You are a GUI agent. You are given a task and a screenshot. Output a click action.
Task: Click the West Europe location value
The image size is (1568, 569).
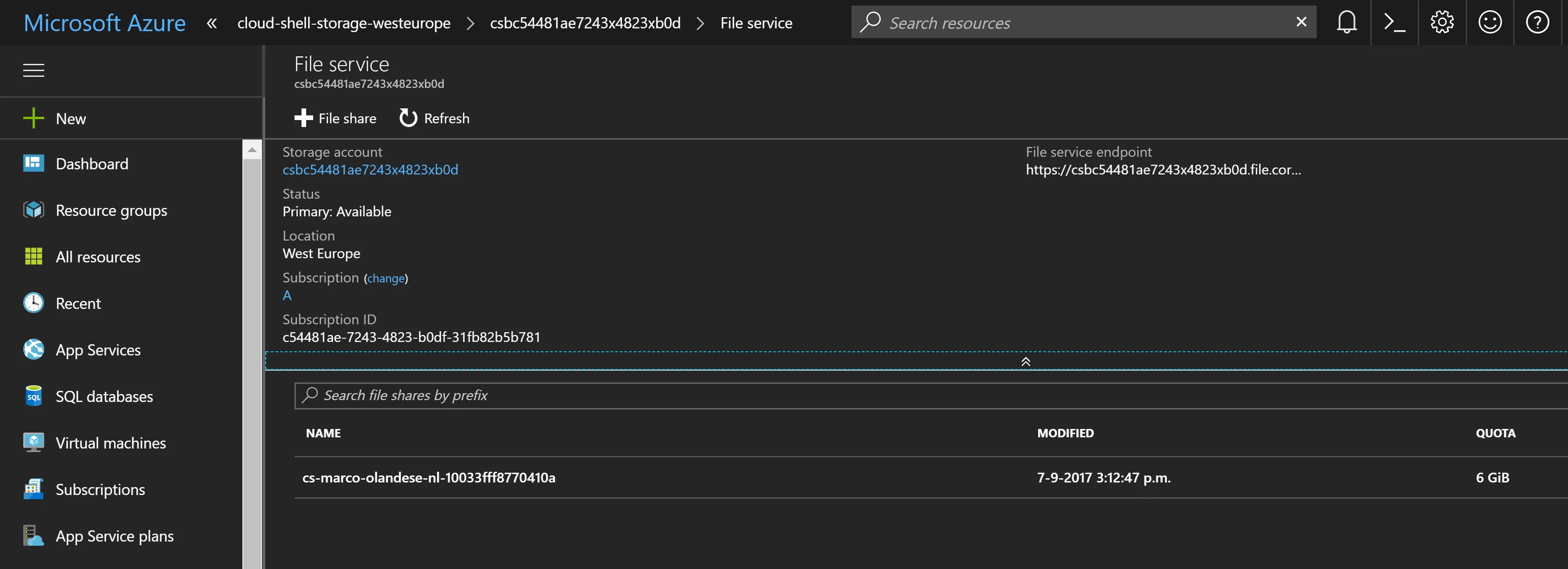click(x=322, y=254)
